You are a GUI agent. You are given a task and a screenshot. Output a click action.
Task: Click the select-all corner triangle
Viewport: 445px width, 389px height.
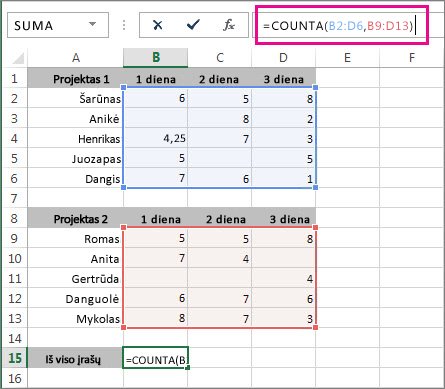(x=18, y=59)
